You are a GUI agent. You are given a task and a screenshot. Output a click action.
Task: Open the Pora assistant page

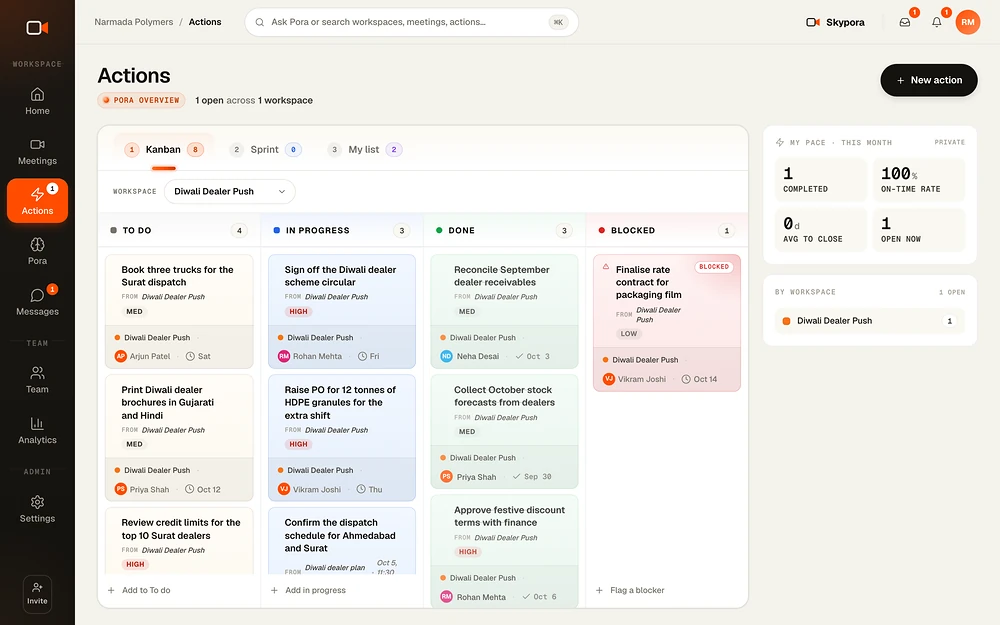point(37,251)
